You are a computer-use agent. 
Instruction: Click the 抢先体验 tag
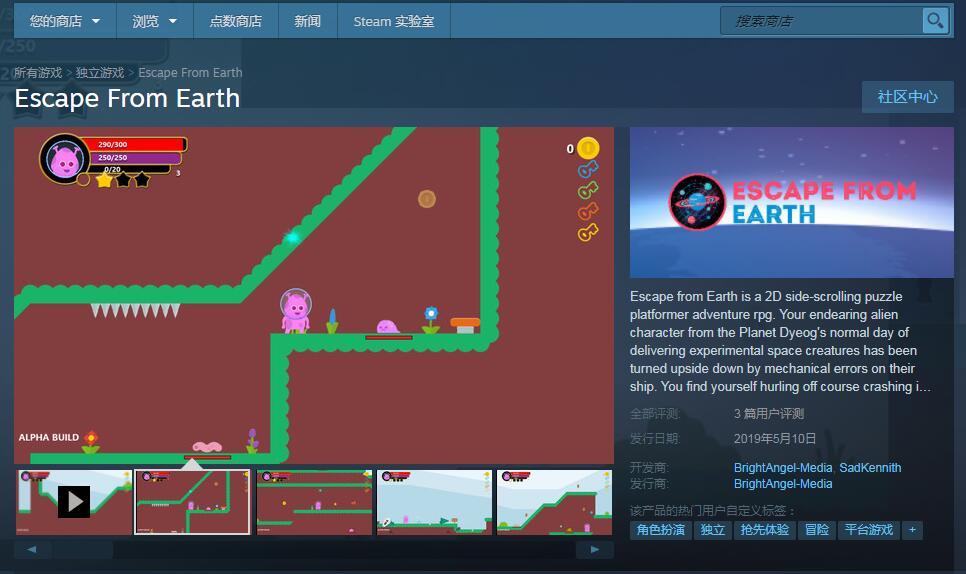click(765, 530)
